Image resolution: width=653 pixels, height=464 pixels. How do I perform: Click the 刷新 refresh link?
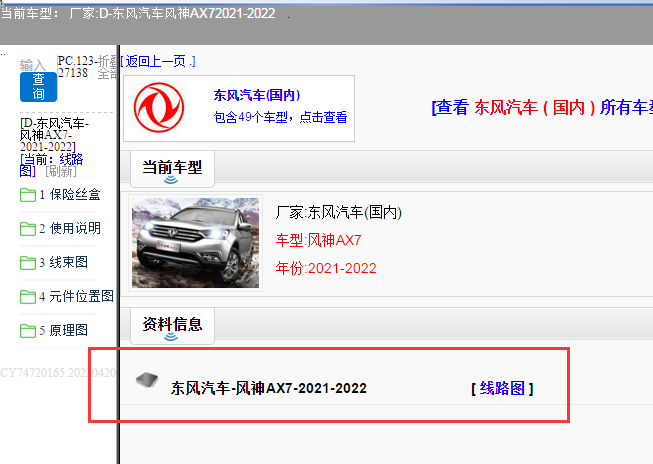click(x=61, y=171)
